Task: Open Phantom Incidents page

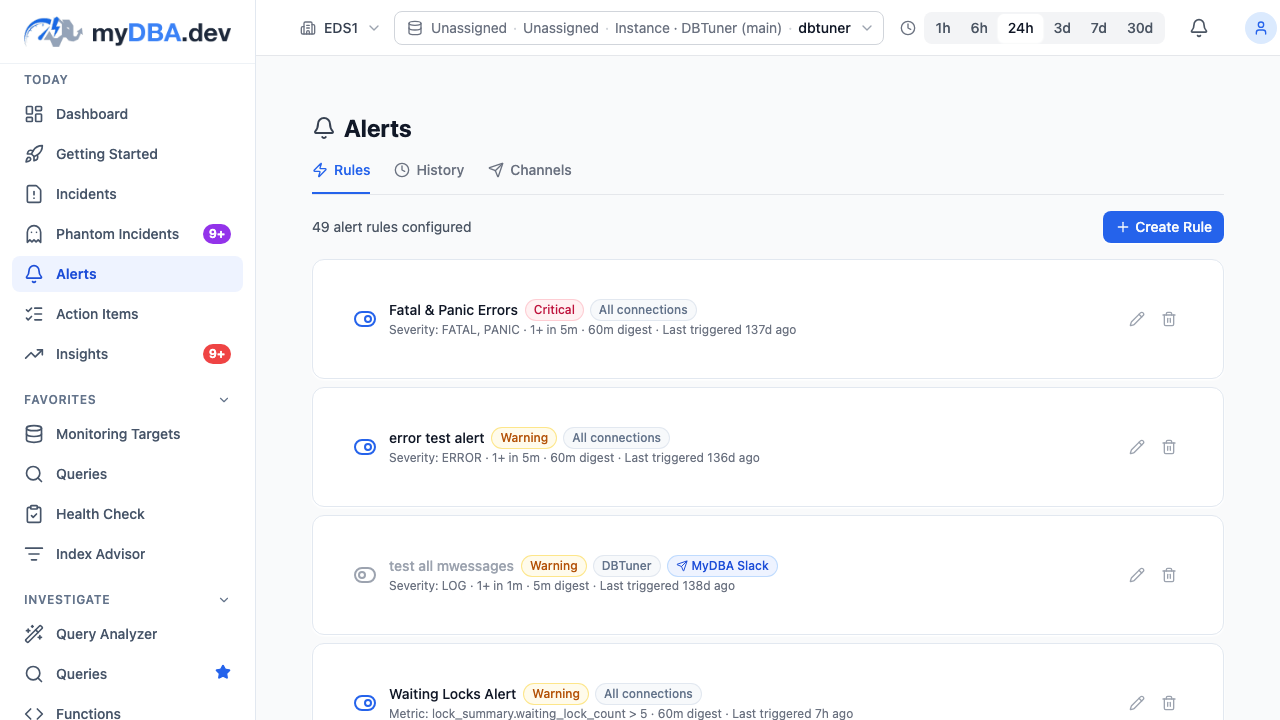Action: pos(127,234)
